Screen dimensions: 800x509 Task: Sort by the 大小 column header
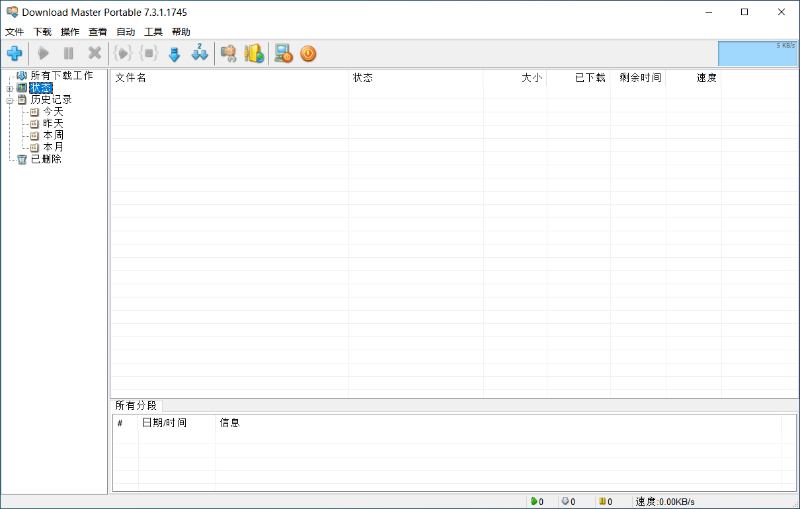tap(515, 78)
